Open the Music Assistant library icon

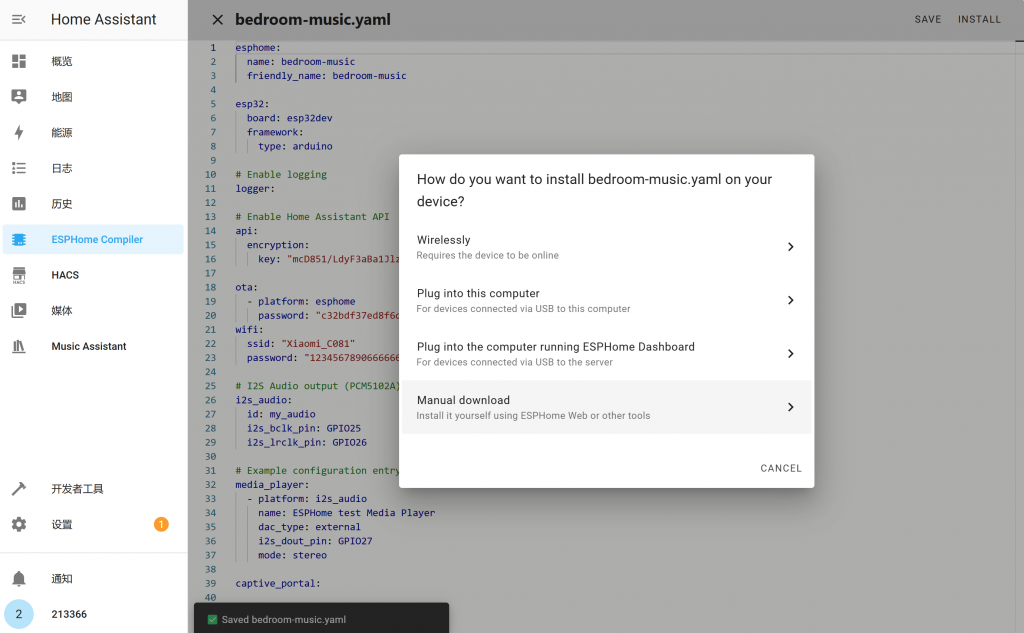19,346
